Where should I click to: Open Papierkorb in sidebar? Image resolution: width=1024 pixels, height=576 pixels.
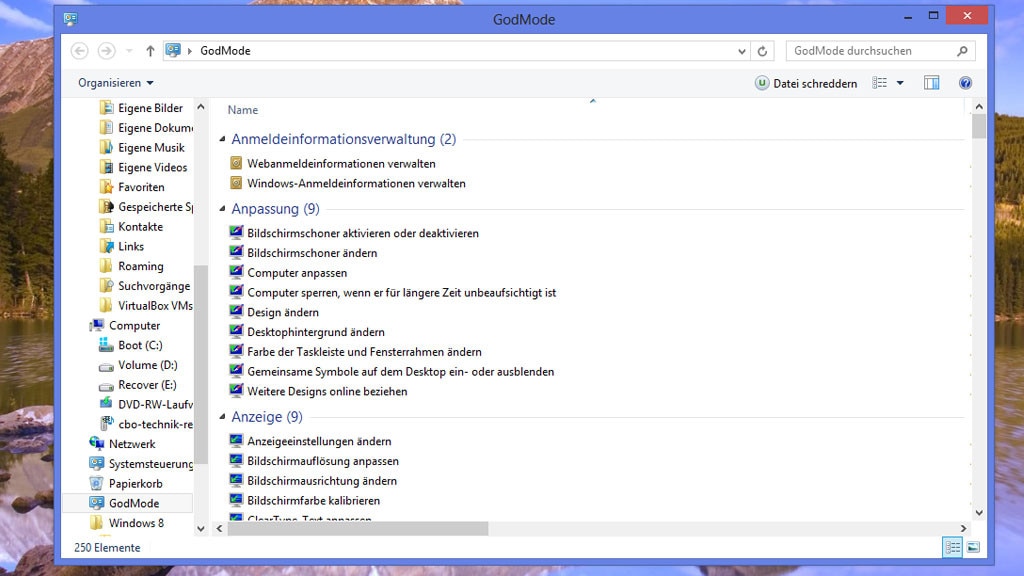(126, 484)
